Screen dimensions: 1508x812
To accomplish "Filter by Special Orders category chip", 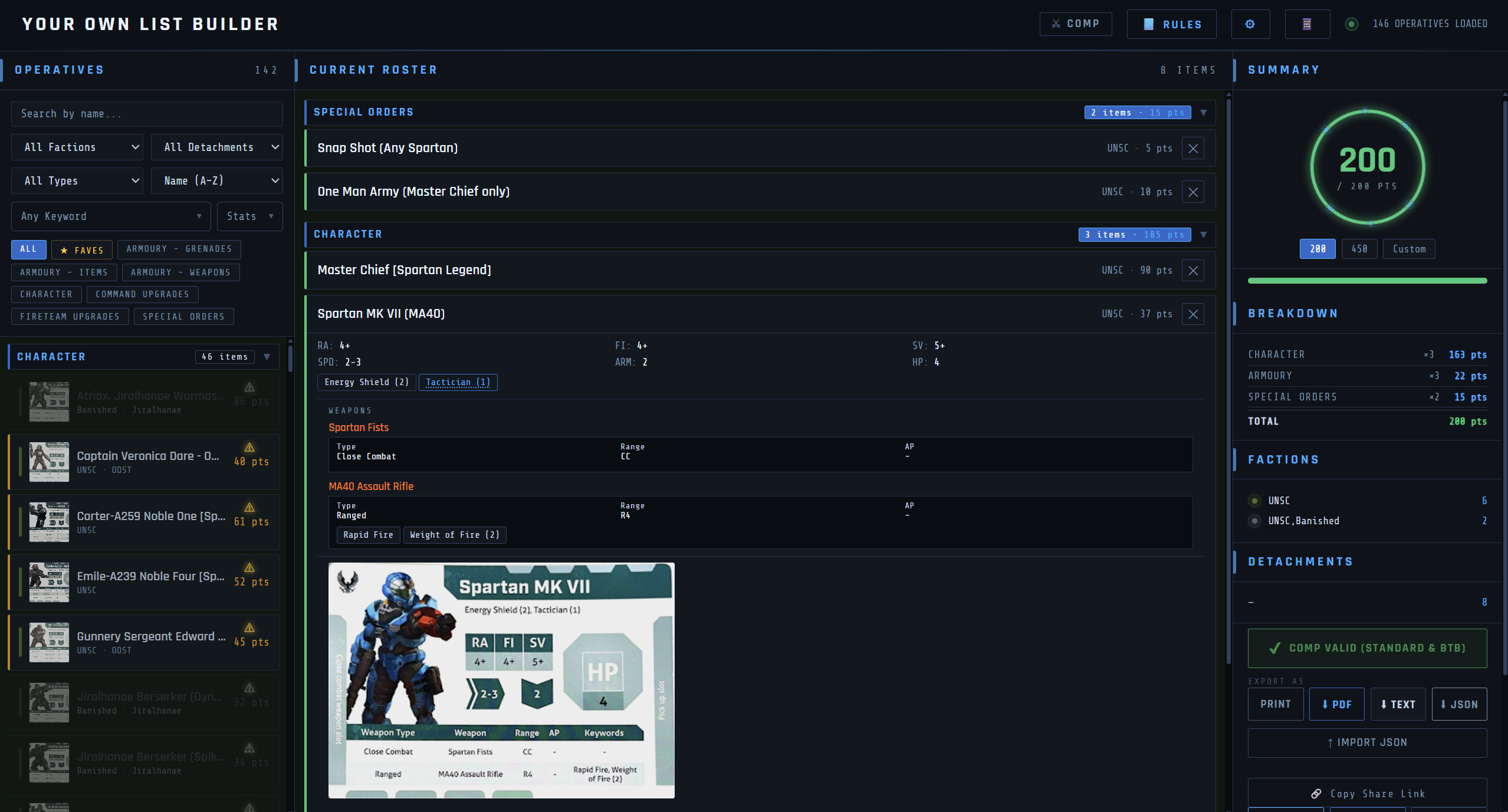I will (183, 317).
